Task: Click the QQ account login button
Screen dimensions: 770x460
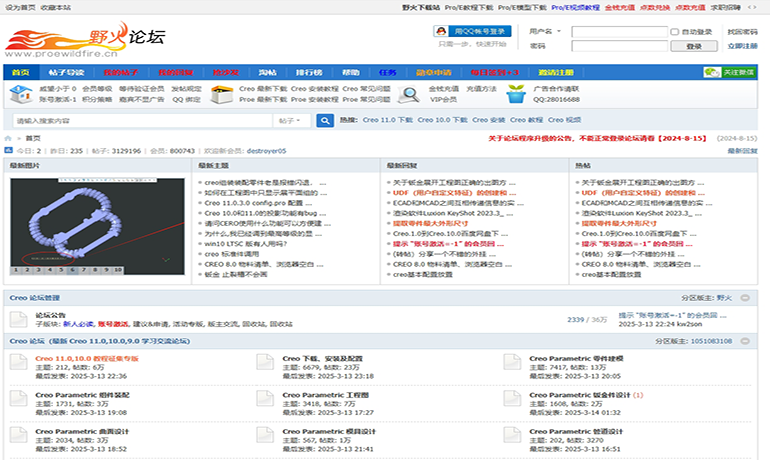Action: tap(472, 31)
